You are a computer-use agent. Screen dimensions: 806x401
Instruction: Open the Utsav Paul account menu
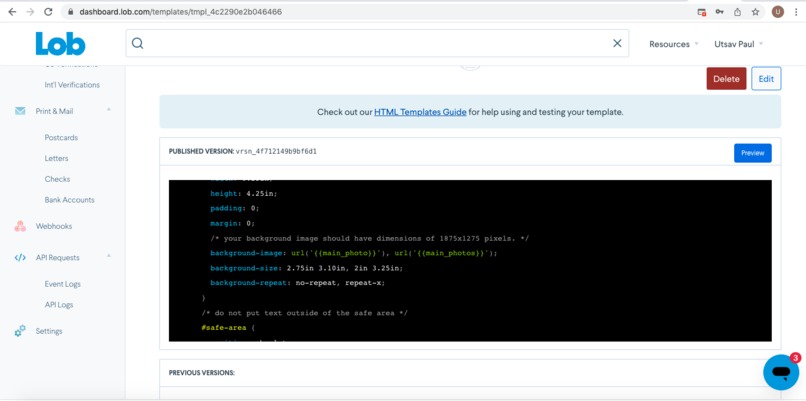(739, 44)
